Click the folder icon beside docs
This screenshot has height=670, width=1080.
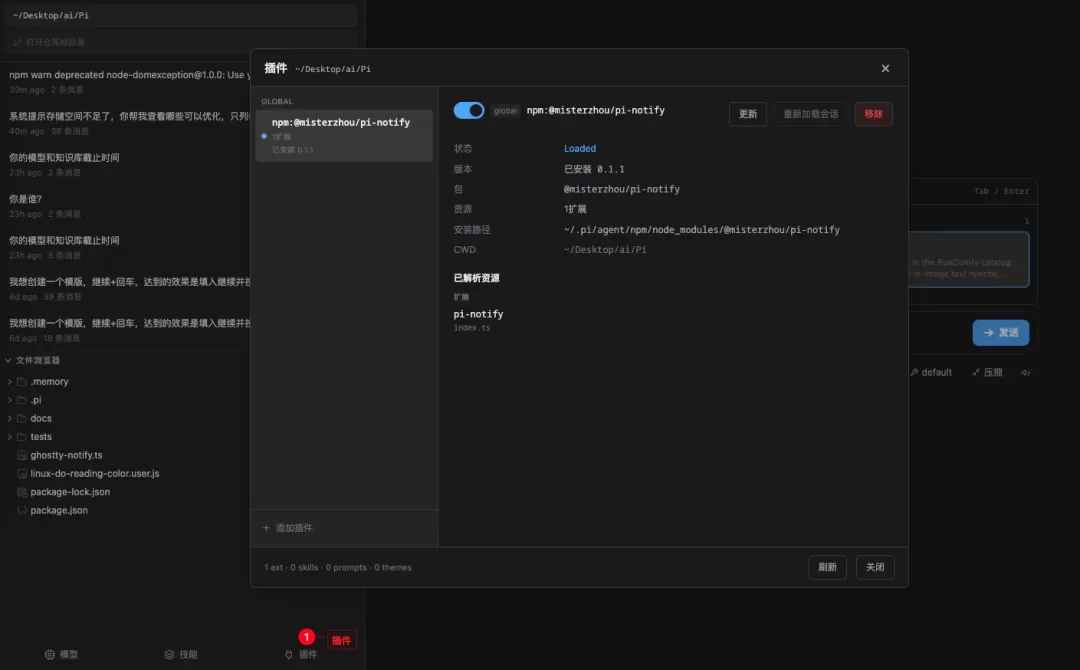tap(21, 419)
